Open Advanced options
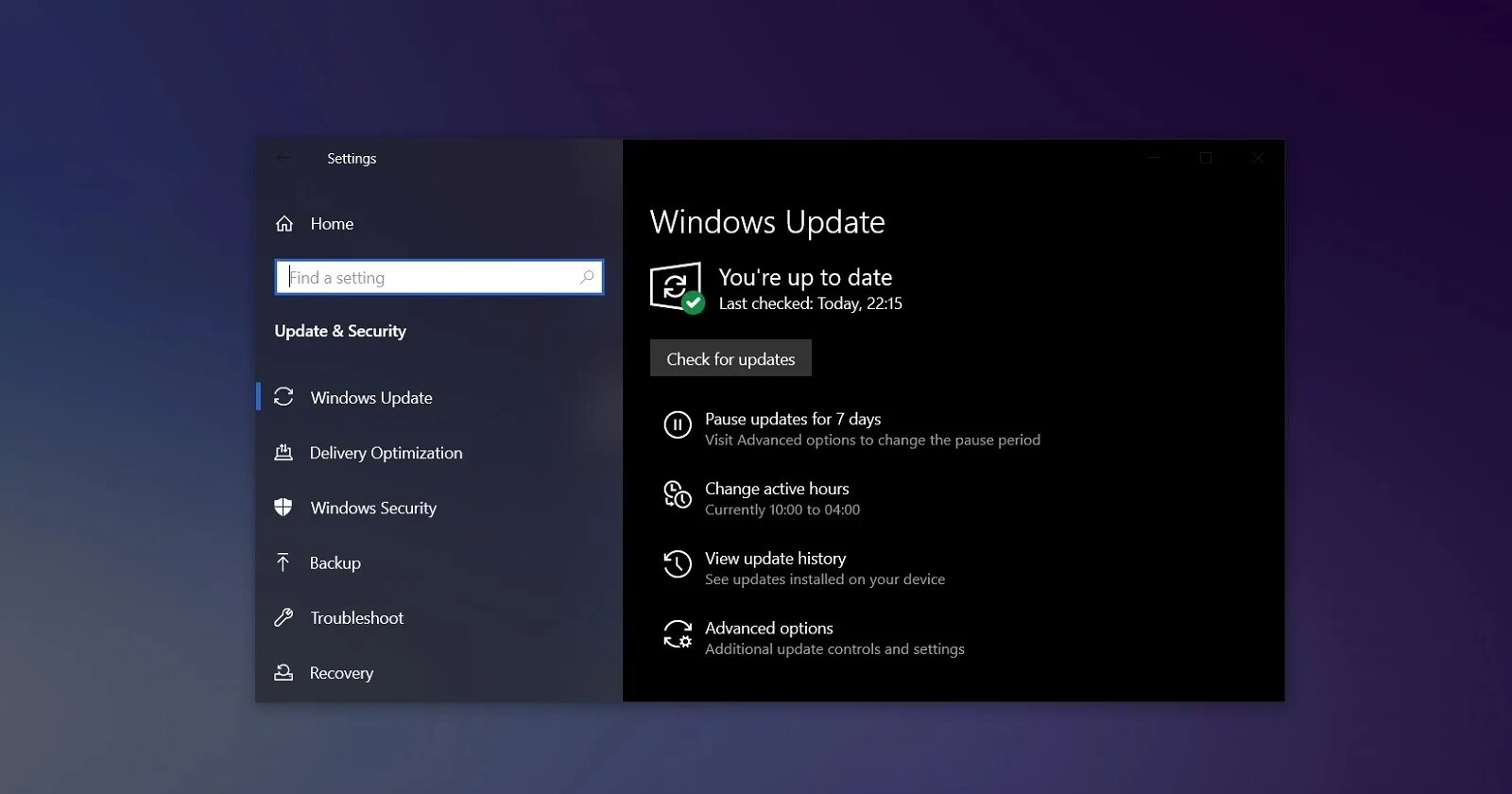 point(769,629)
